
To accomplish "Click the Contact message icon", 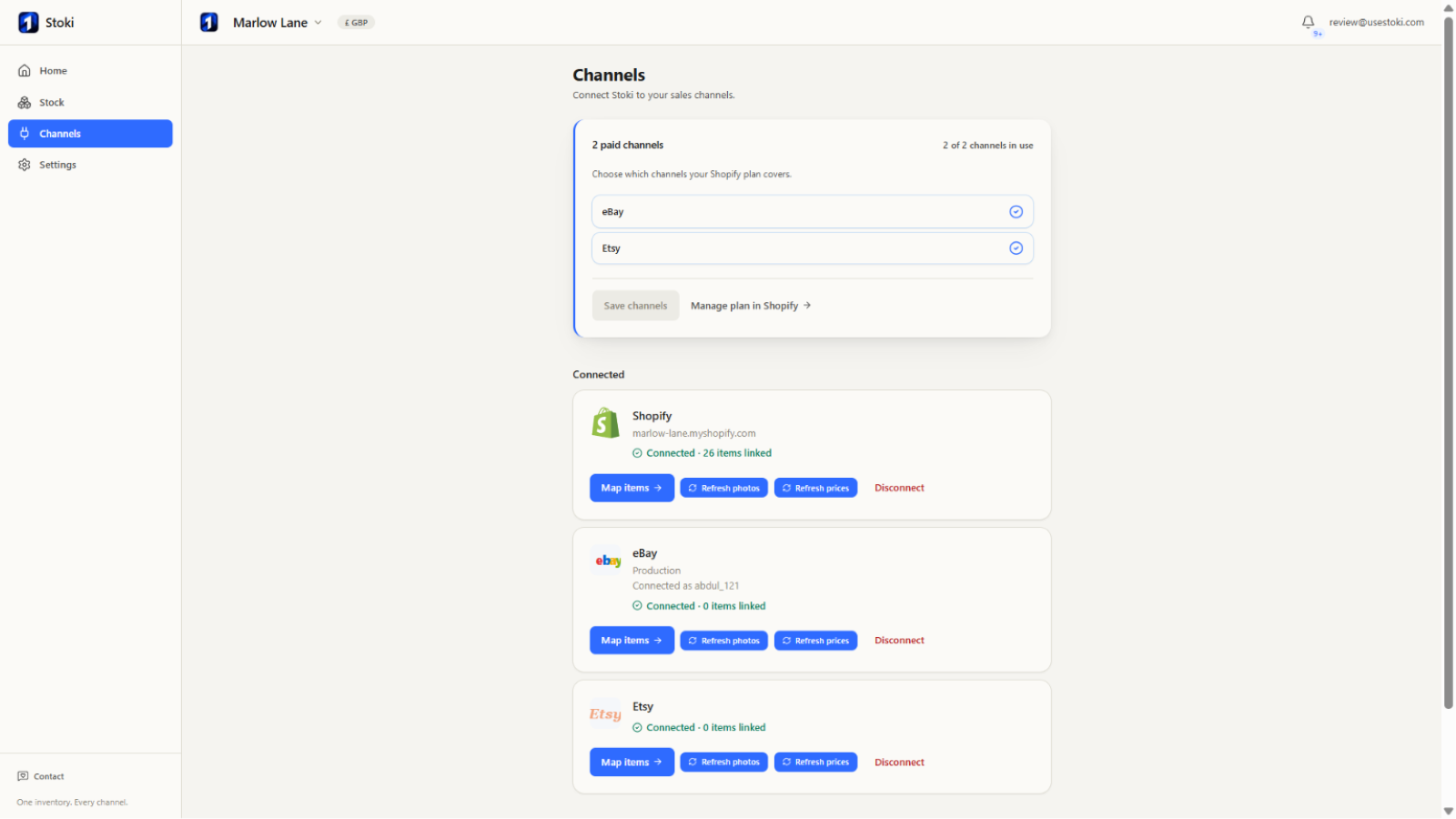I will [23, 776].
